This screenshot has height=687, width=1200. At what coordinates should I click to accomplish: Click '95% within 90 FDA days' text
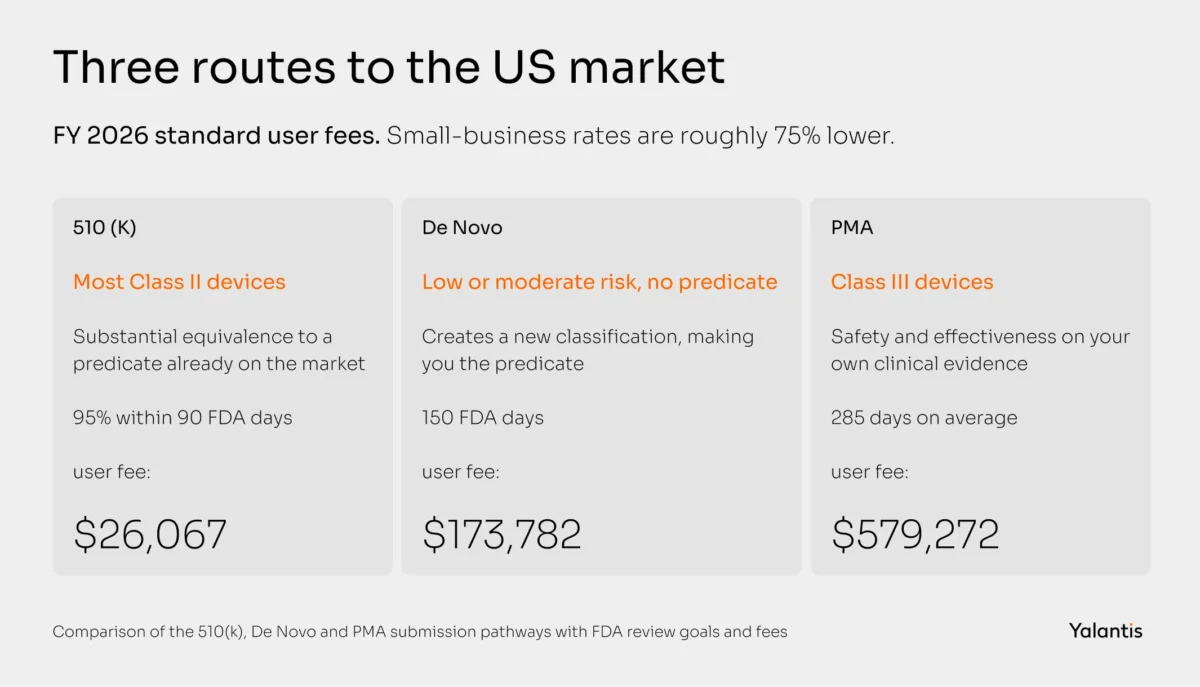183,417
